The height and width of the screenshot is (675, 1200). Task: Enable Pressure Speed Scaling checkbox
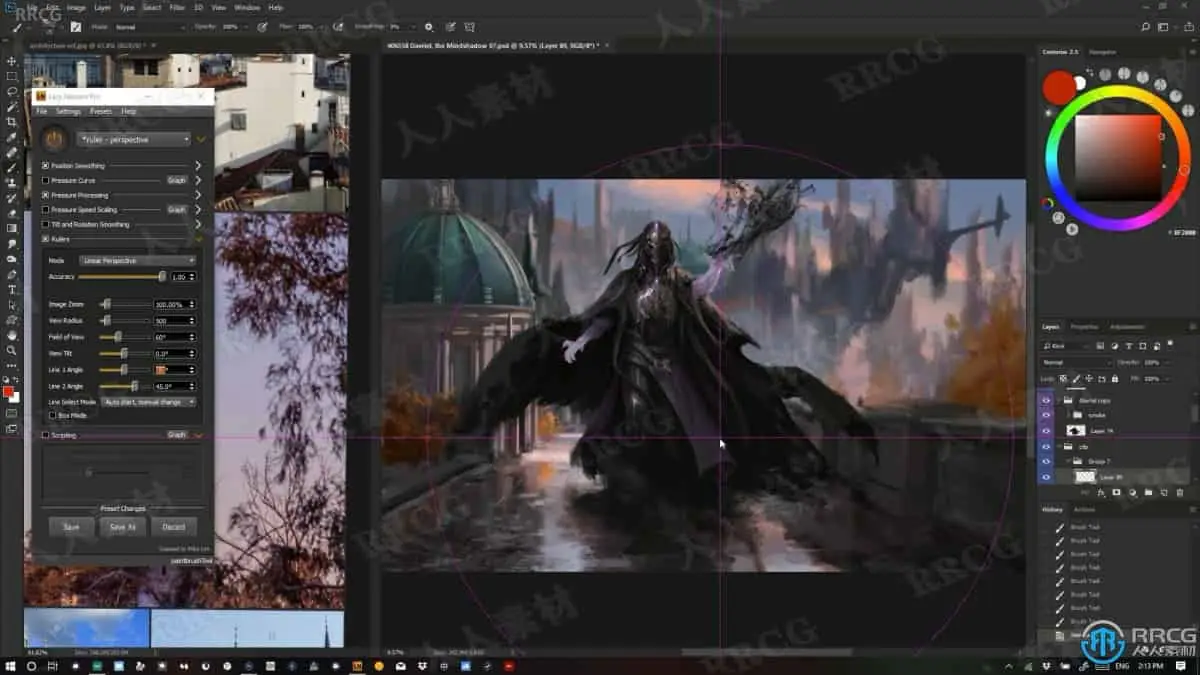pos(45,210)
